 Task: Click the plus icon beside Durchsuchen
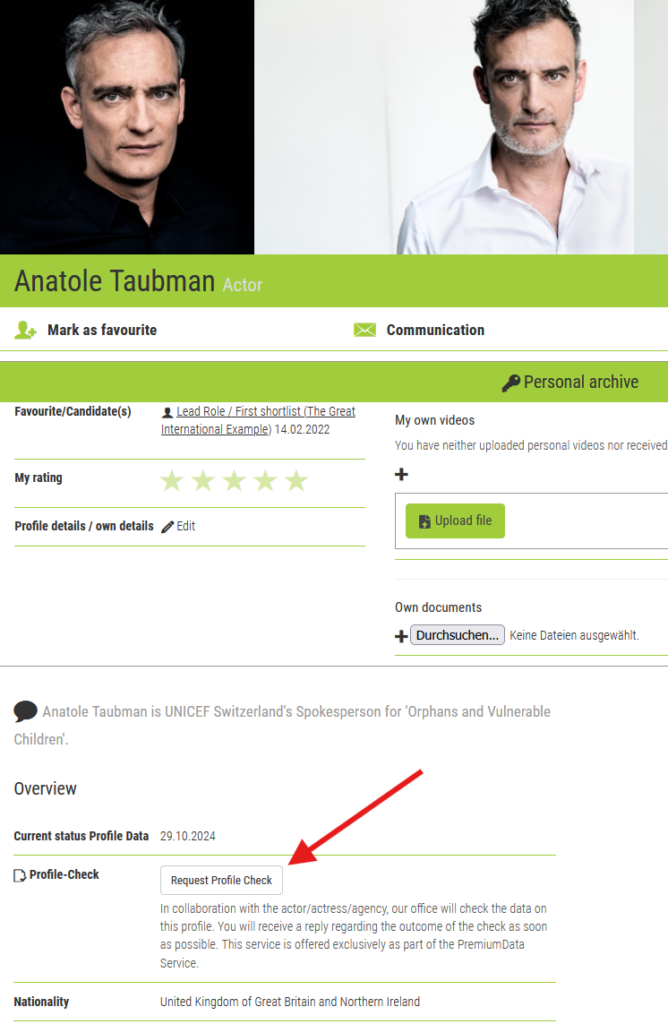tap(401, 635)
